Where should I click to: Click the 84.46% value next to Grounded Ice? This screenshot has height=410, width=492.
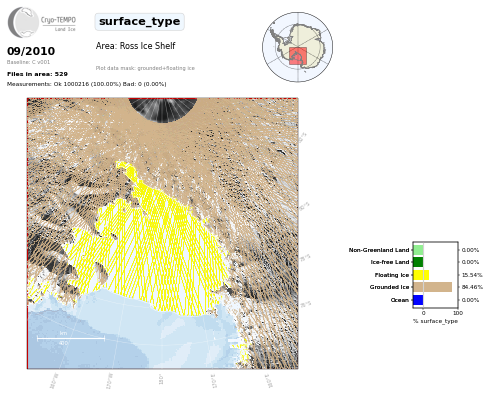pyautogui.click(x=472, y=287)
